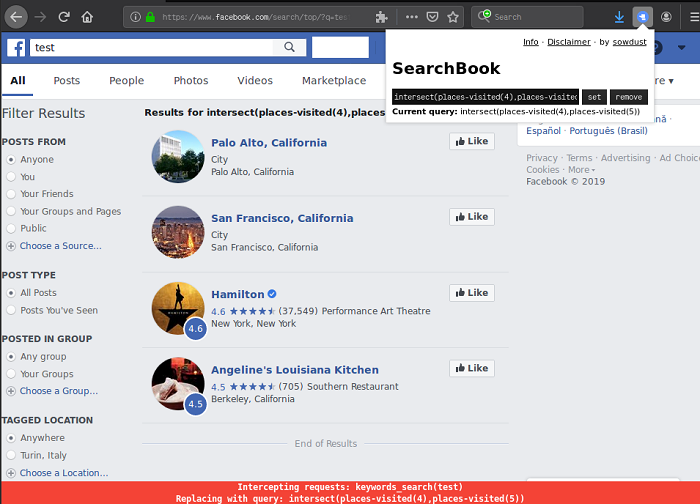Click the remove button in SearchBook
Image resolution: width=700 pixels, height=504 pixels.
coord(629,97)
